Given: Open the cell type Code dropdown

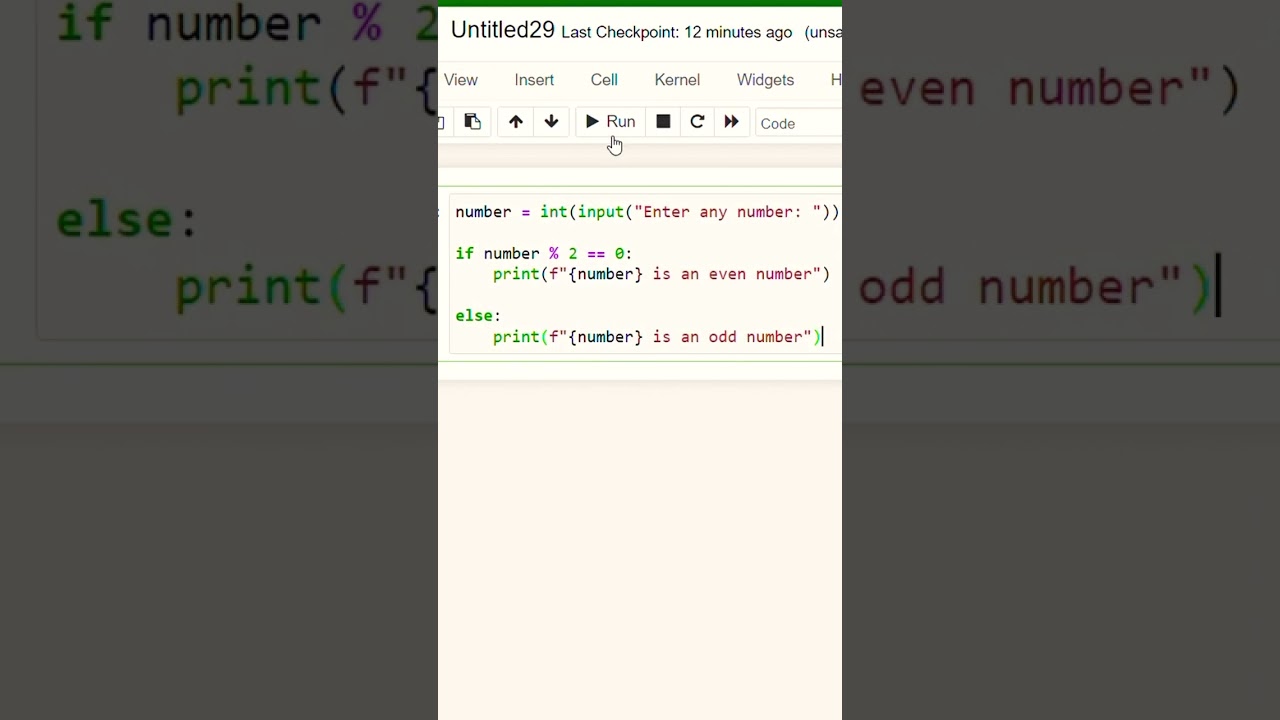Looking at the screenshot, I should coord(798,123).
